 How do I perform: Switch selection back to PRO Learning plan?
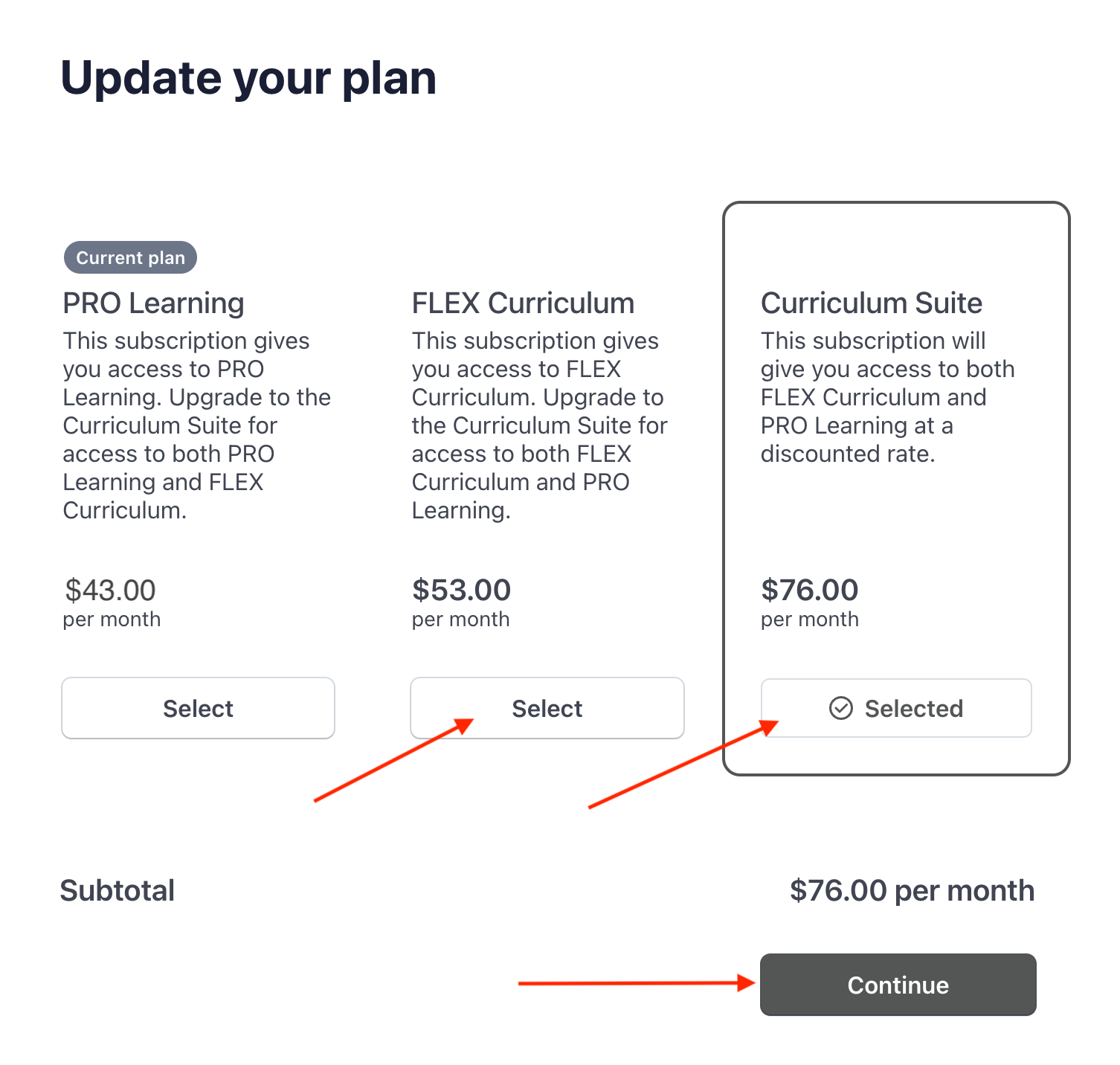[198, 708]
